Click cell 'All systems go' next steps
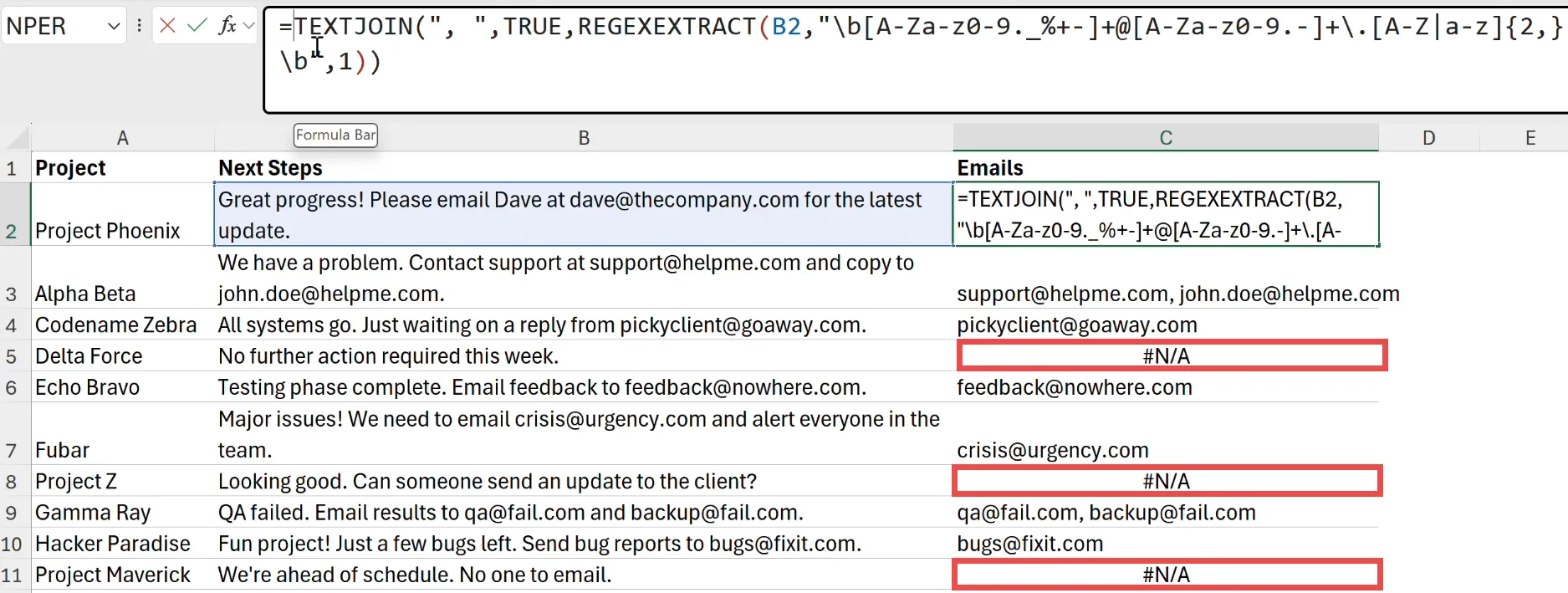The height and width of the screenshot is (593, 1568). 584,325
